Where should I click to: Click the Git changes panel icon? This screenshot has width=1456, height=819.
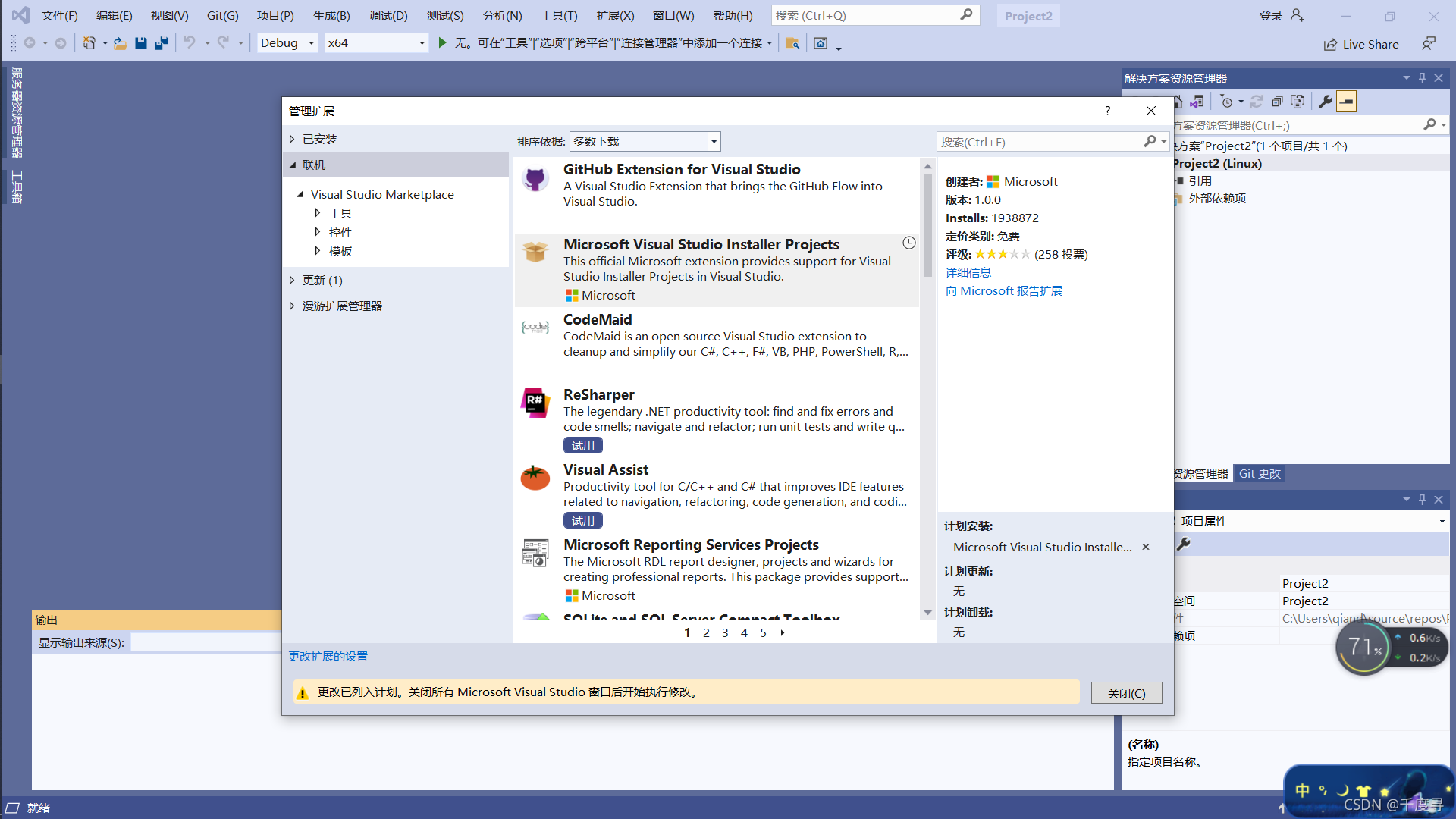tap(1261, 472)
